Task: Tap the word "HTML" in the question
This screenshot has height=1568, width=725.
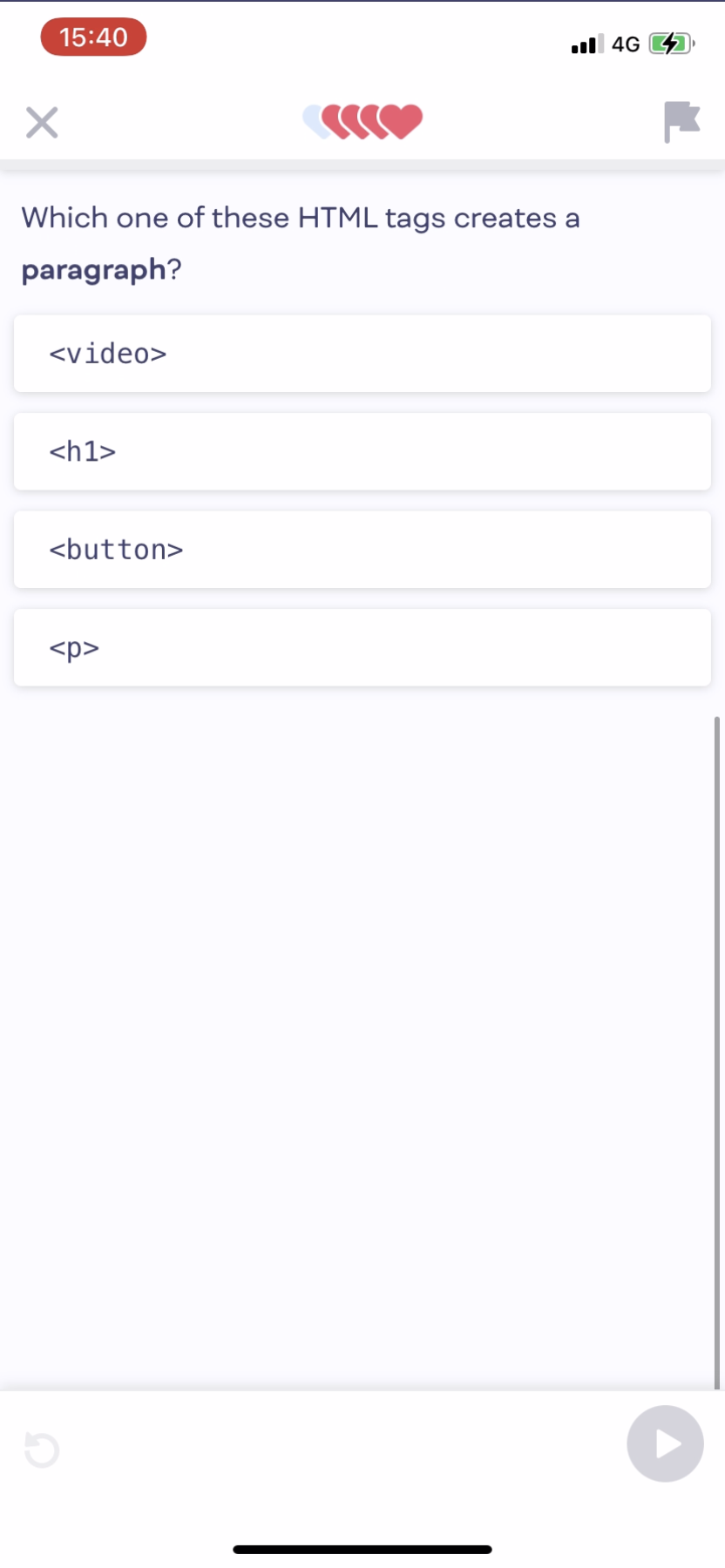Action: click(337, 218)
